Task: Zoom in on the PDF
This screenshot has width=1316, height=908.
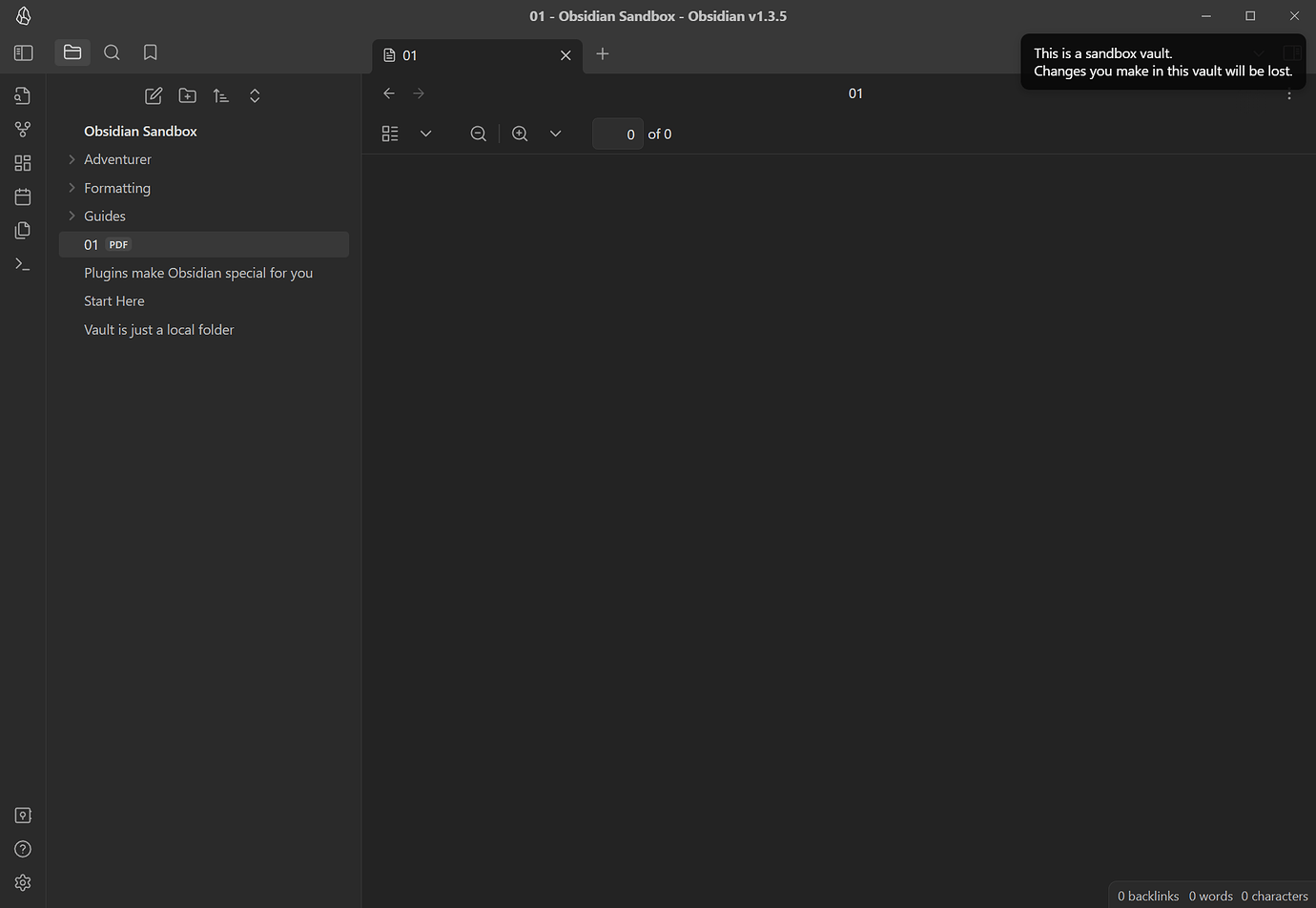Action: click(520, 134)
